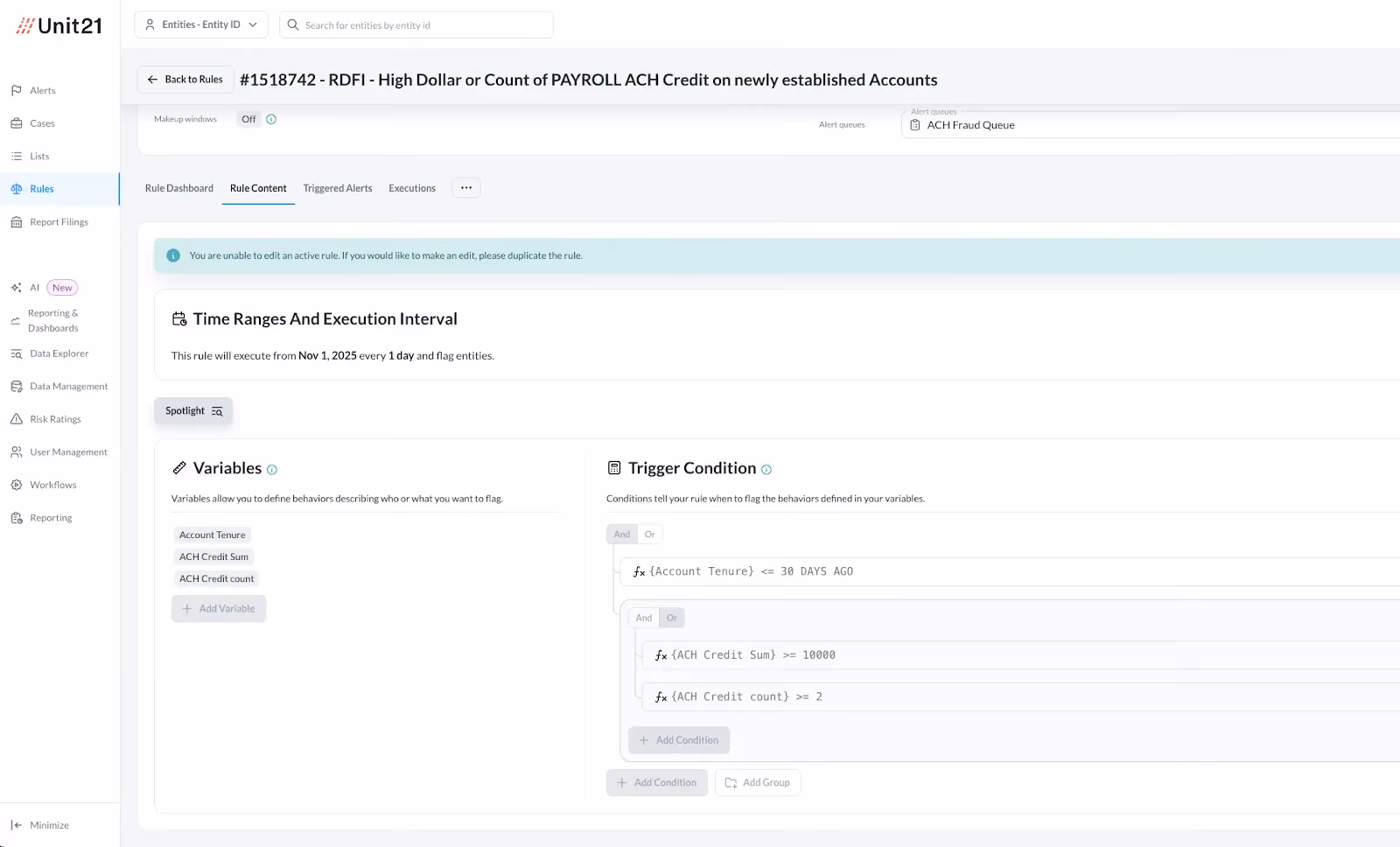Click the info icon in the edit notice banner

point(173,255)
